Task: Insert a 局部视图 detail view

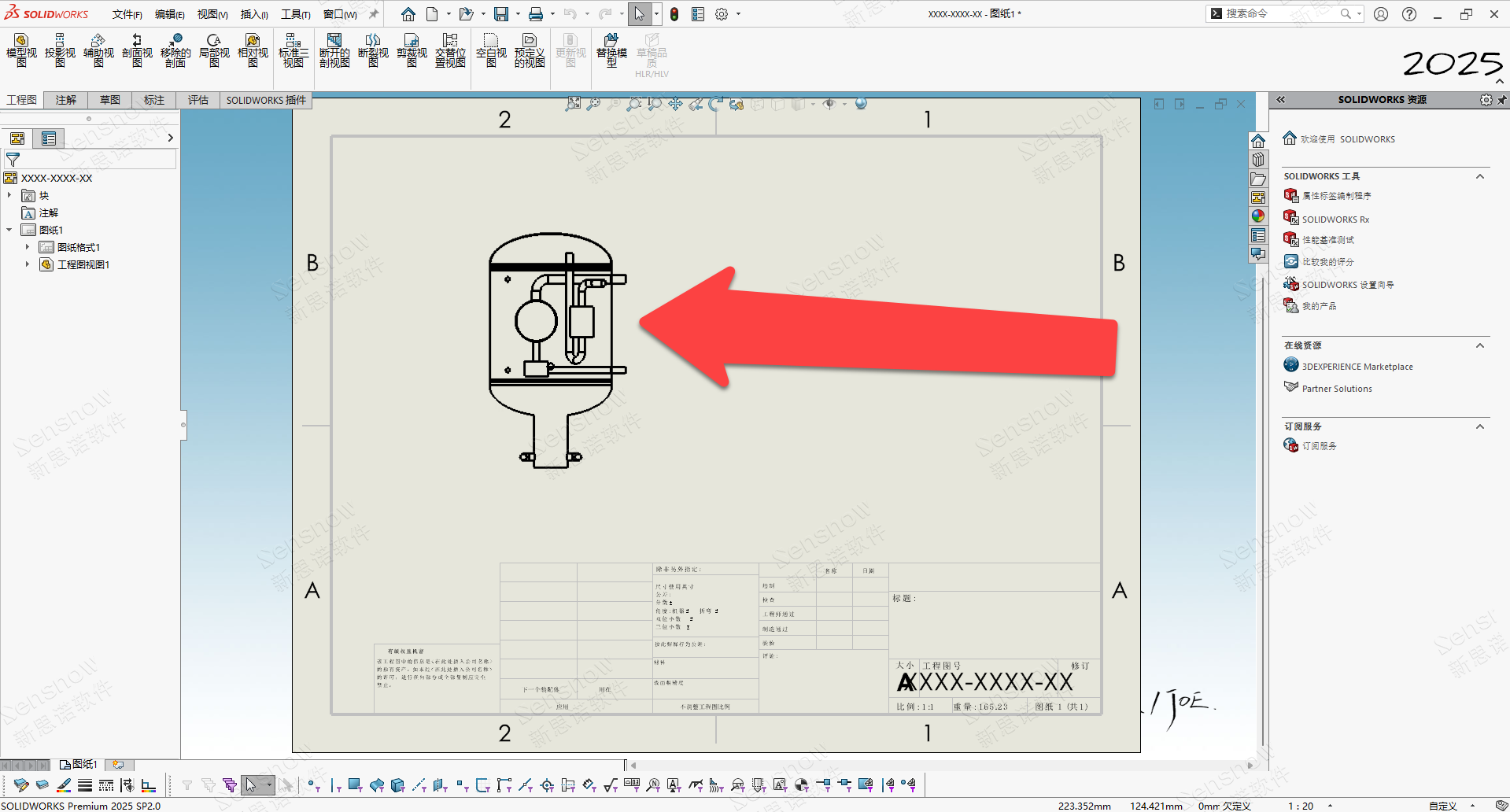Action: pyautogui.click(x=214, y=50)
